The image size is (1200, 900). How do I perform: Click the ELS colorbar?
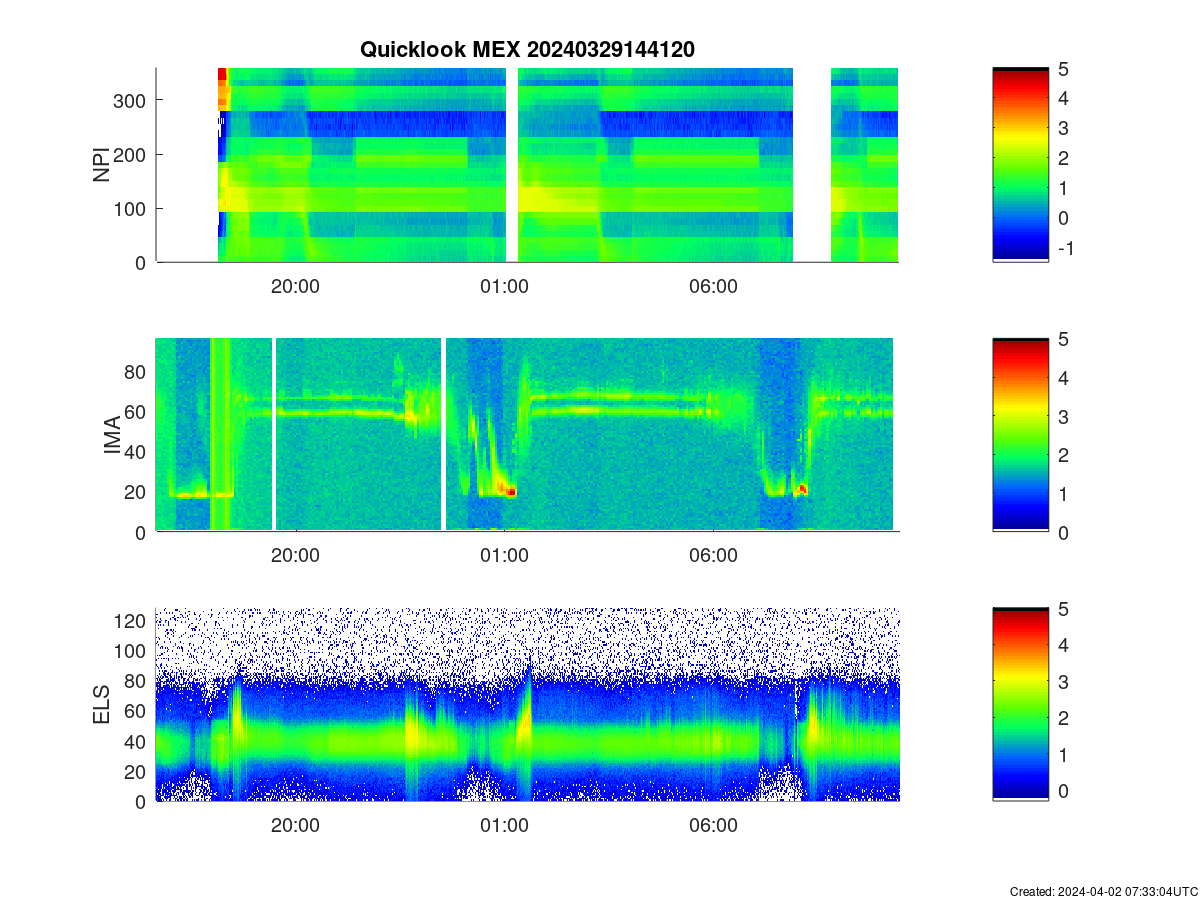point(1020,704)
